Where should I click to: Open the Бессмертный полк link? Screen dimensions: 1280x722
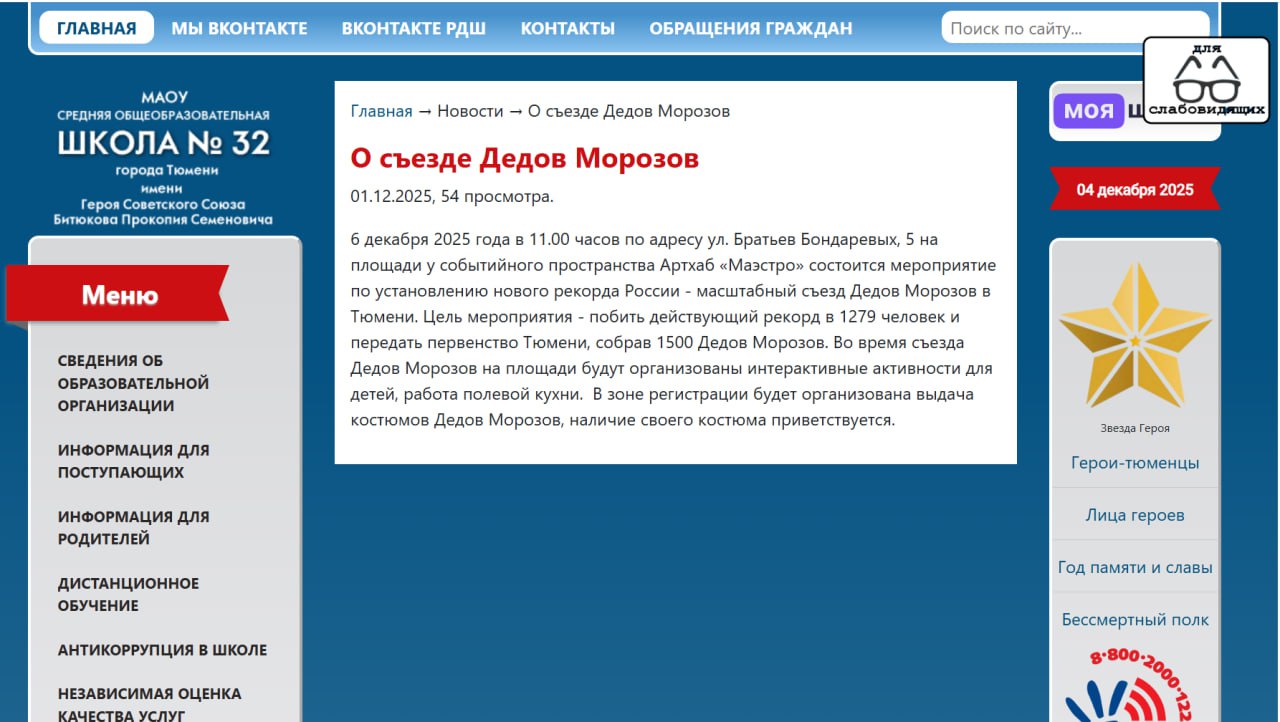1135,620
